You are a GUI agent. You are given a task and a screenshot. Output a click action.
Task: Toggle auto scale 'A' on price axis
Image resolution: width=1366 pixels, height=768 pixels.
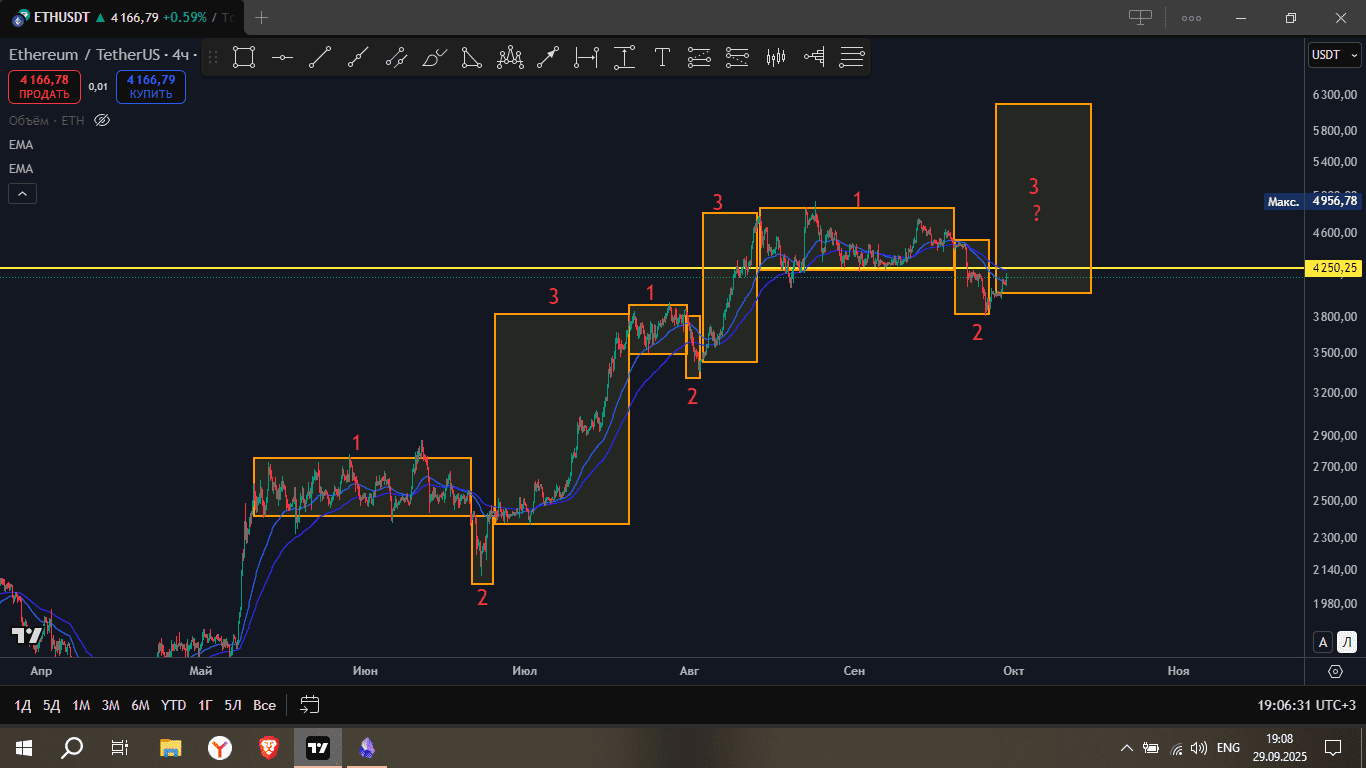click(1323, 642)
